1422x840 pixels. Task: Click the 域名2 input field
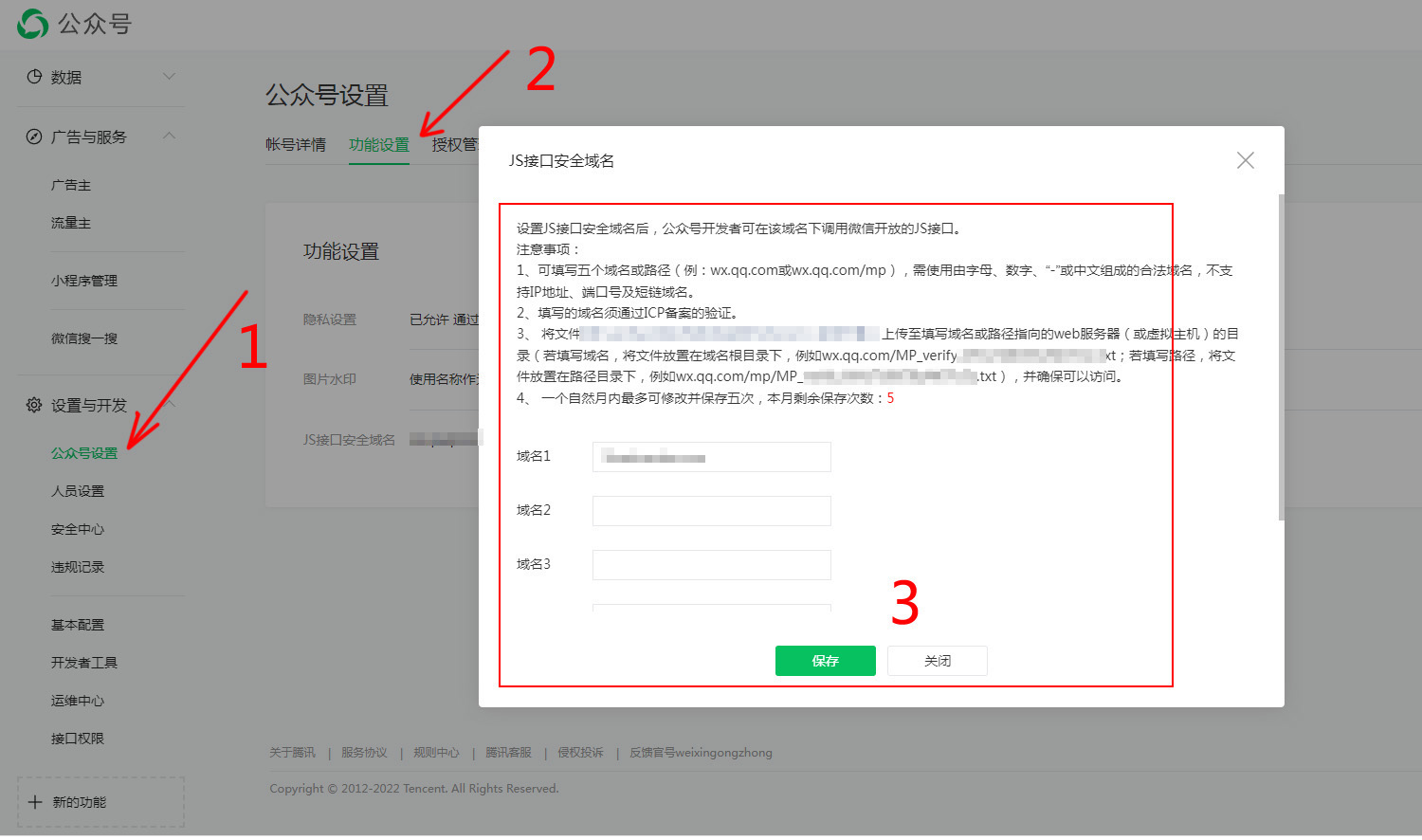coord(712,511)
